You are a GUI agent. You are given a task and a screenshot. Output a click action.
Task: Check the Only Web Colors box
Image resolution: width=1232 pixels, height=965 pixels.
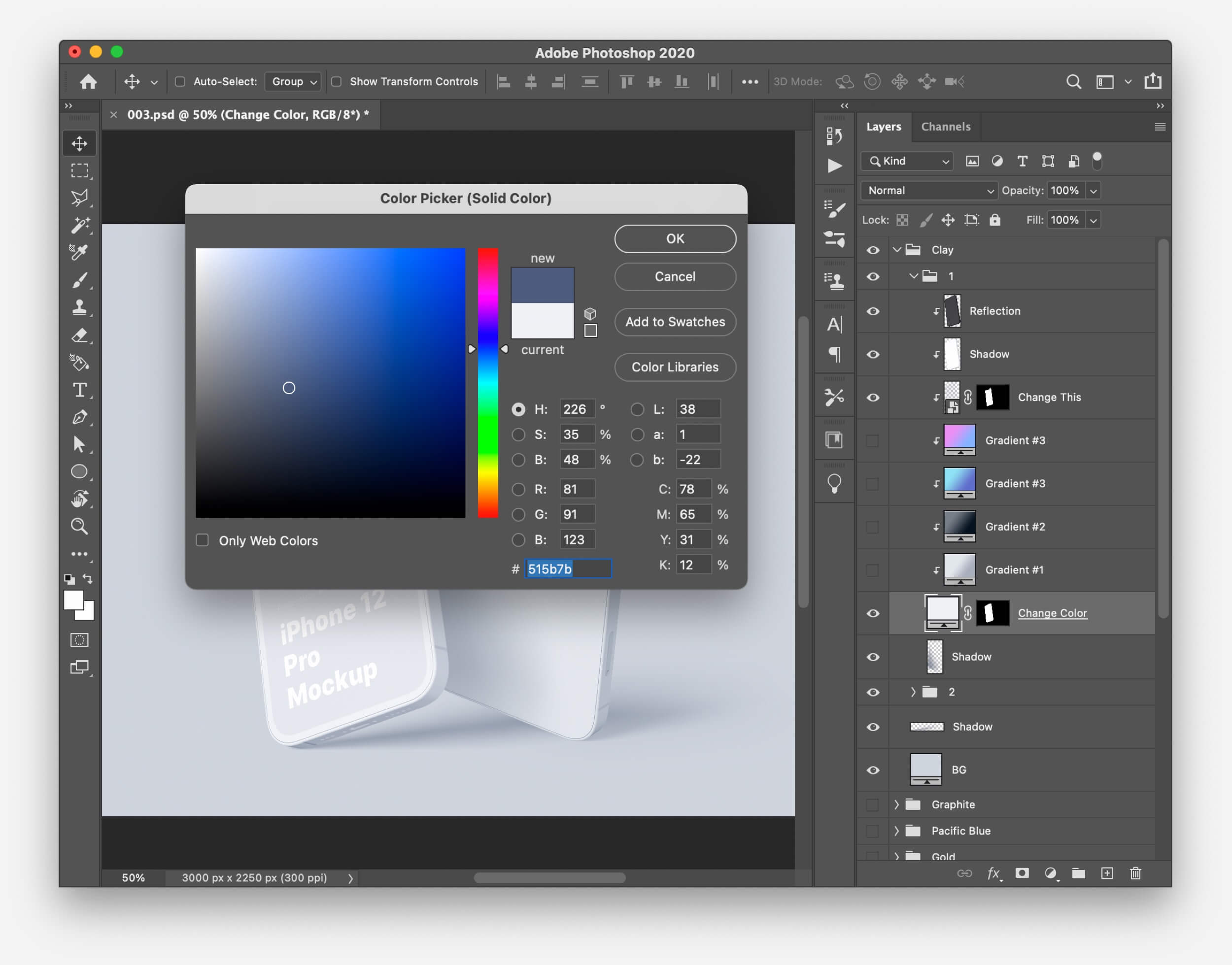pos(203,540)
